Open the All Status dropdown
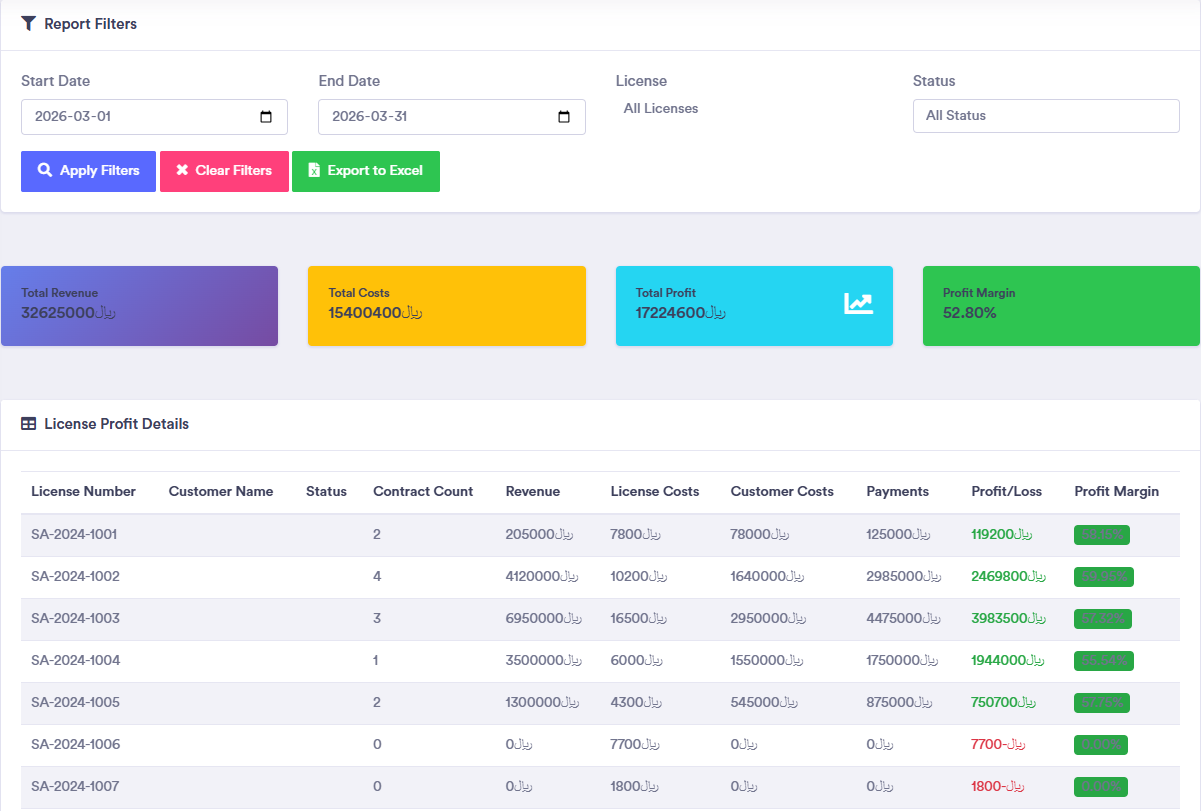 1046,116
